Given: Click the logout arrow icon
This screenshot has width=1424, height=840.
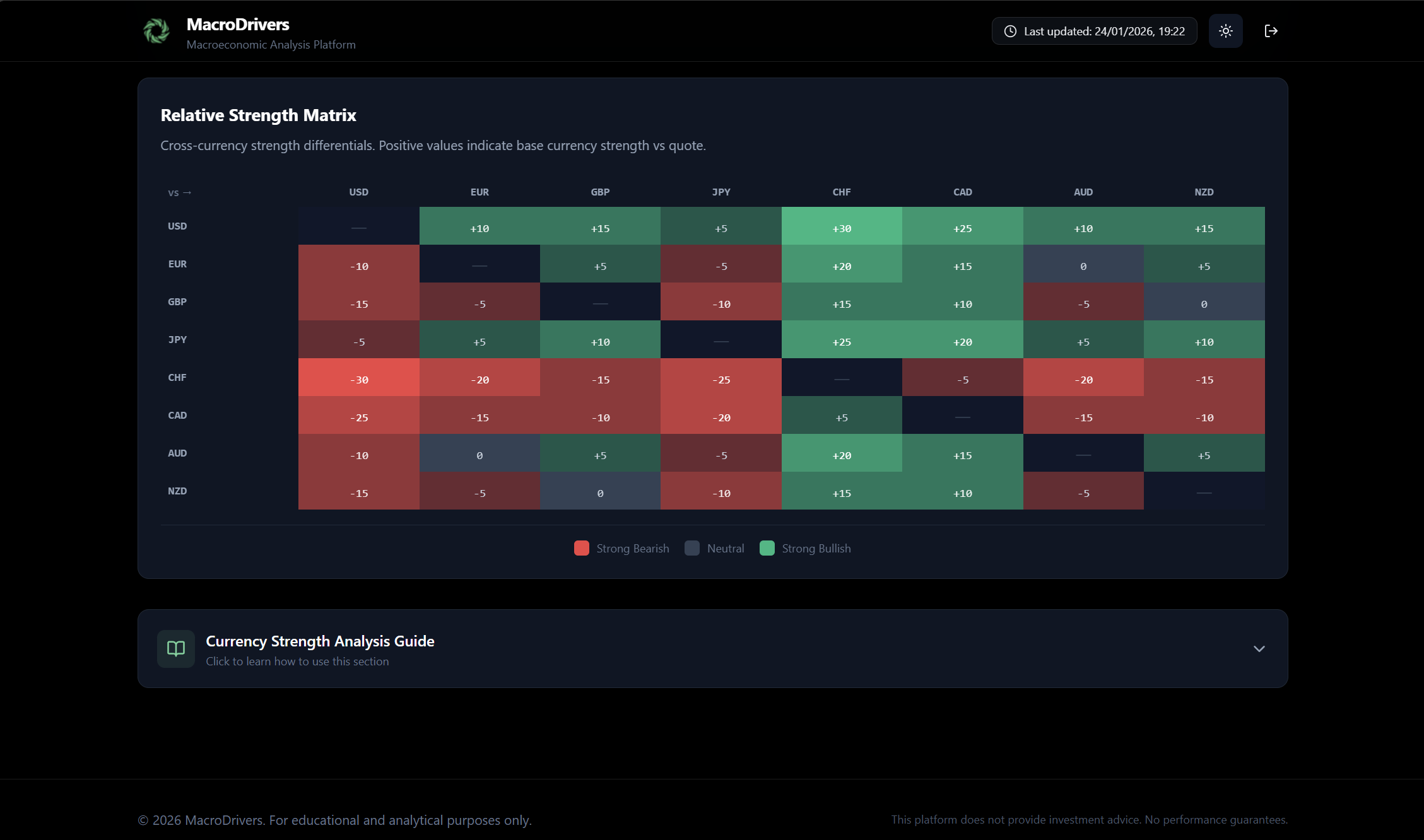Looking at the screenshot, I should [x=1271, y=31].
